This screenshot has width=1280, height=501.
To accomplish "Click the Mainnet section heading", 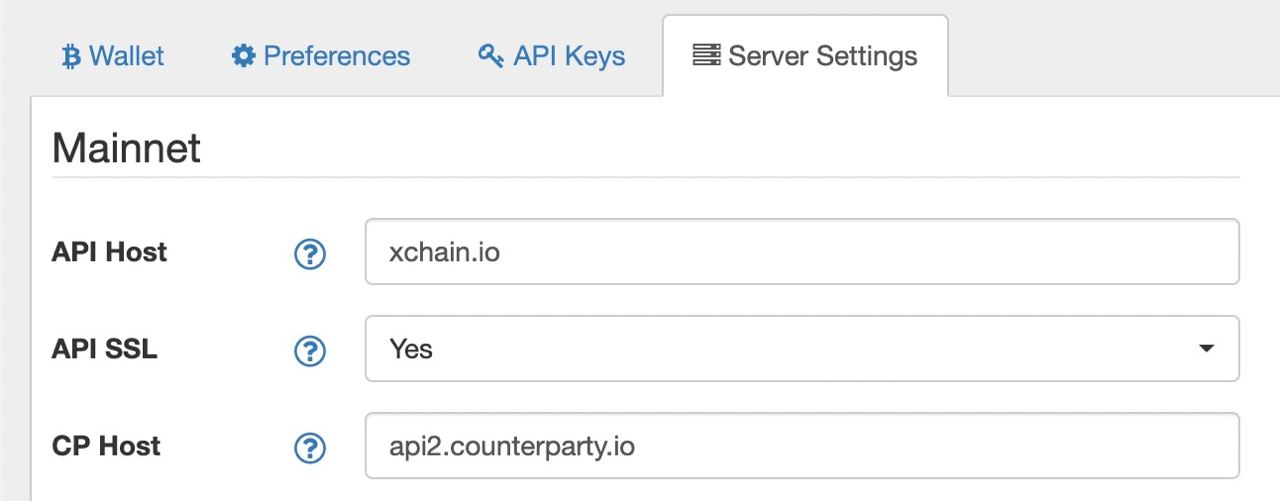I will [x=126, y=148].
